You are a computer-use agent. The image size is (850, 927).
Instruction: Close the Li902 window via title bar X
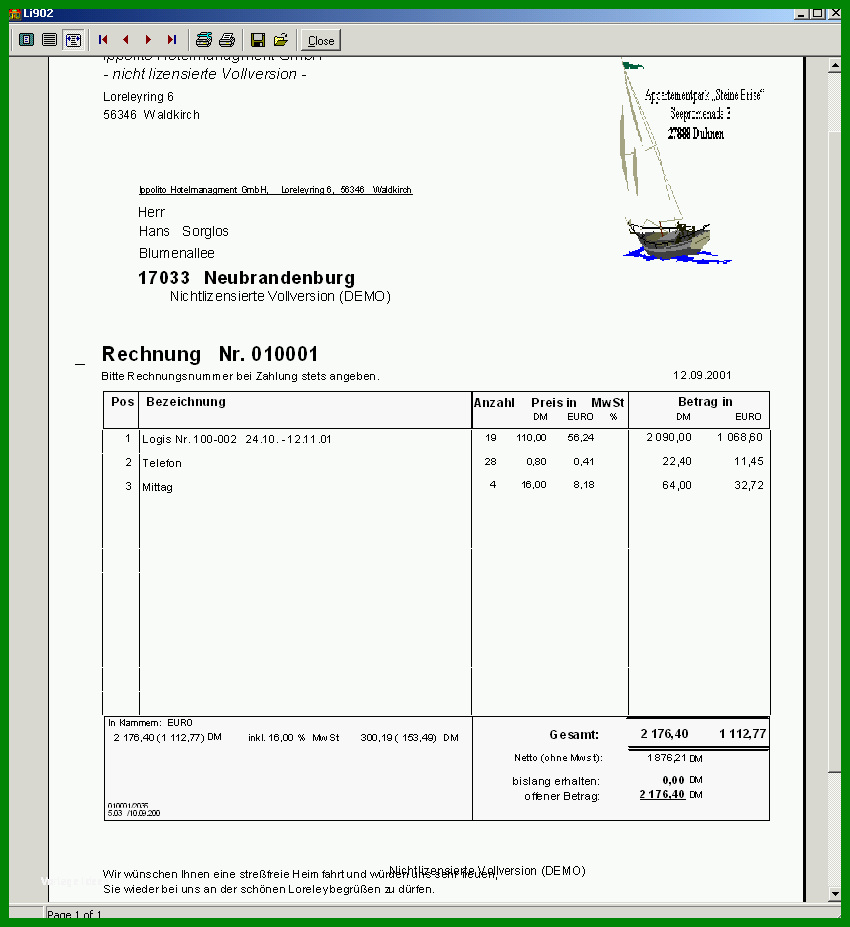(x=835, y=14)
